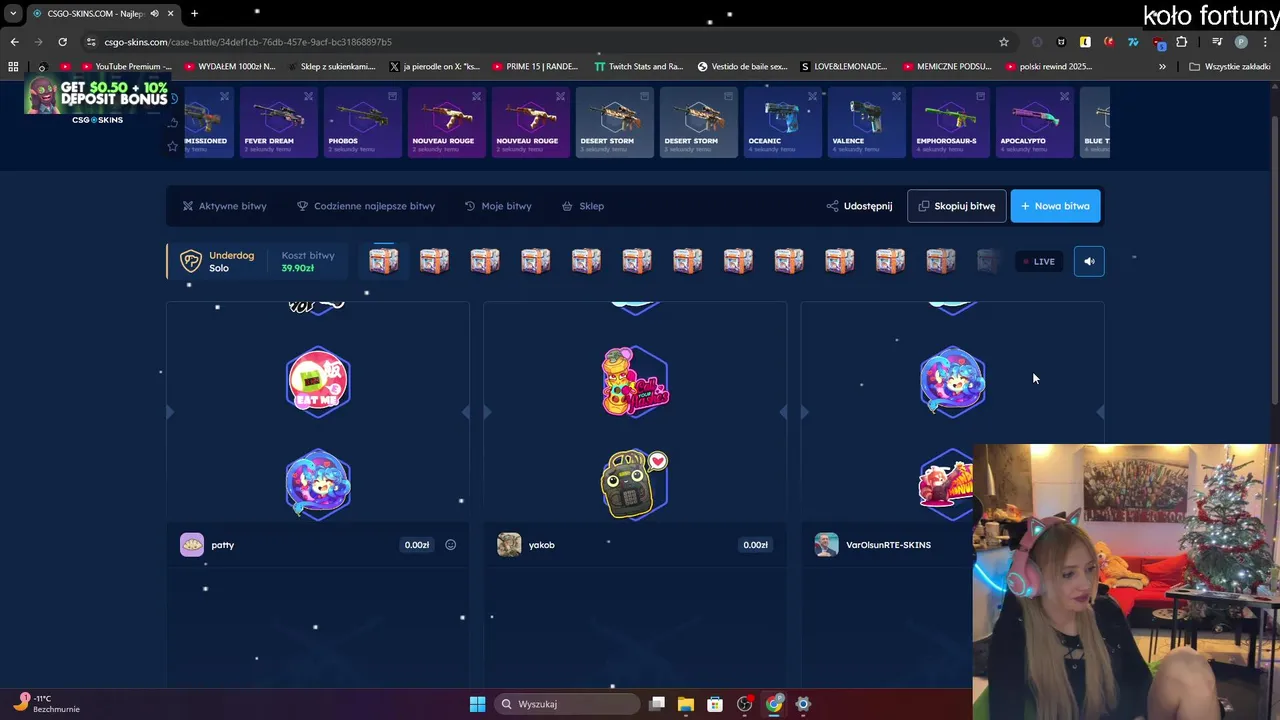1280x720 pixels.
Task: Open the emoji reaction icon next to patty
Action: (x=450, y=545)
